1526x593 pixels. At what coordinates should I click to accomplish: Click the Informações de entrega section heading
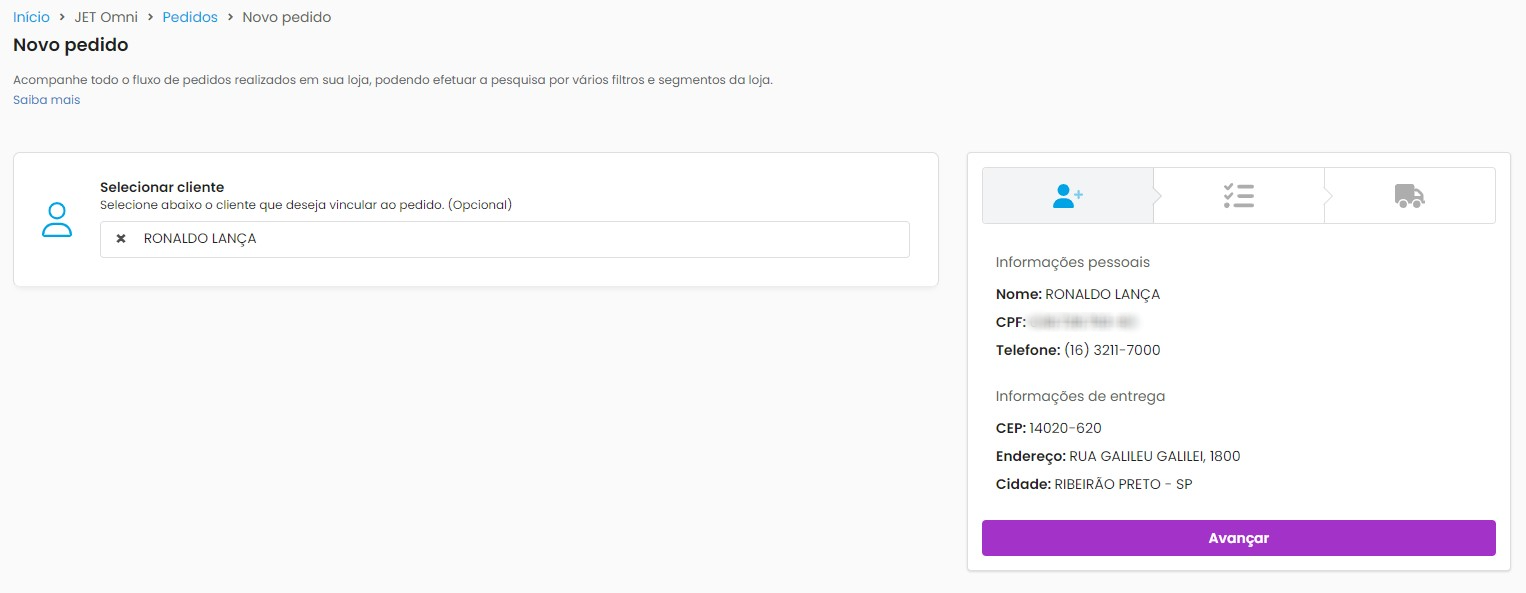pos(1080,396)
